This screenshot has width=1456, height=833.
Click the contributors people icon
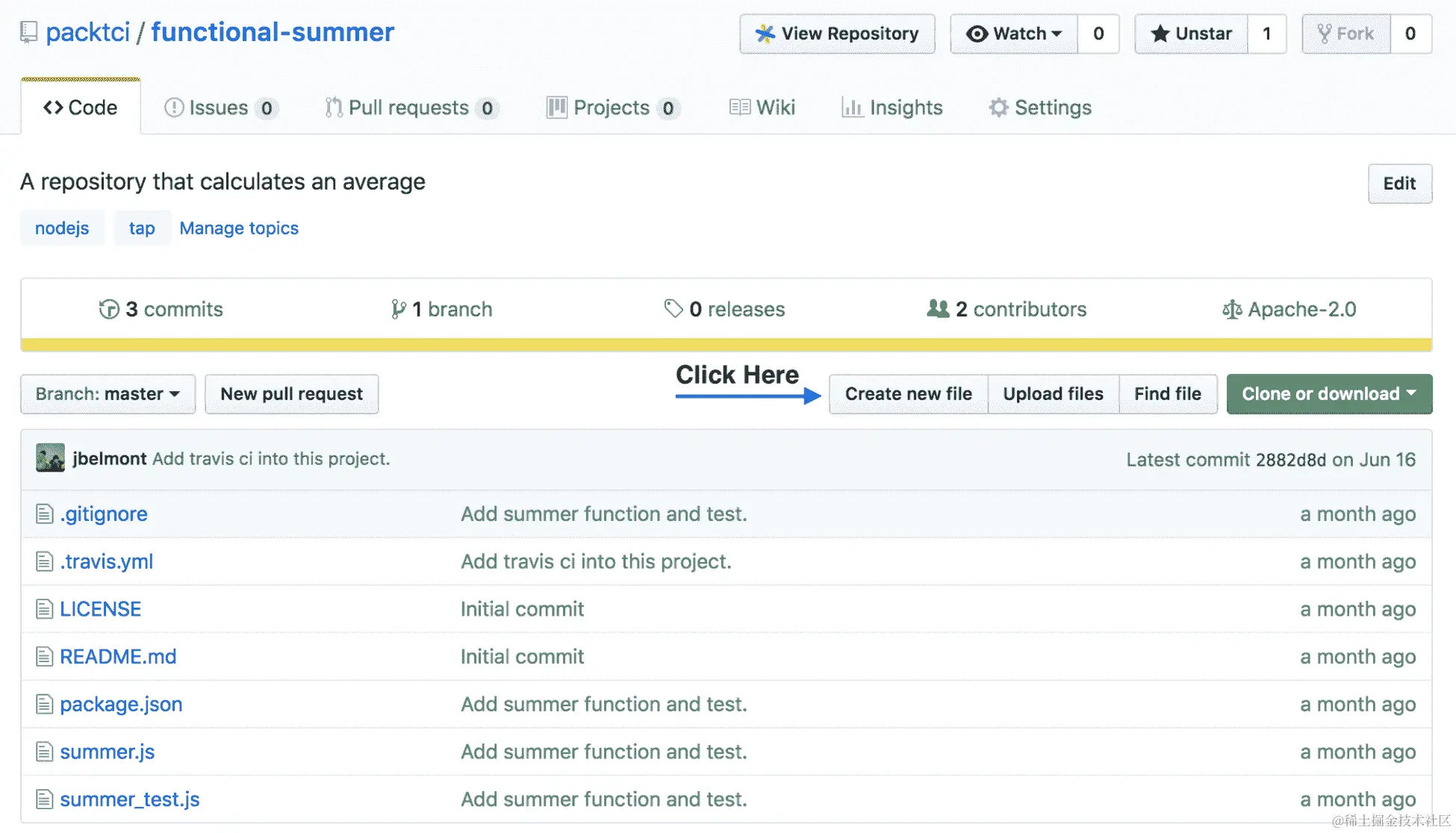coord(938,308)
